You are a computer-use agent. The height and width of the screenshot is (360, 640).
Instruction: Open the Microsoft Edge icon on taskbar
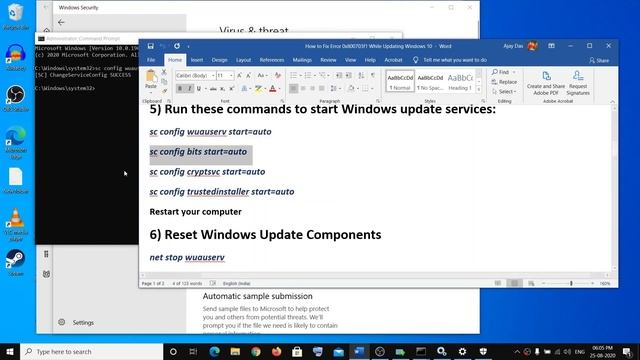214,351
